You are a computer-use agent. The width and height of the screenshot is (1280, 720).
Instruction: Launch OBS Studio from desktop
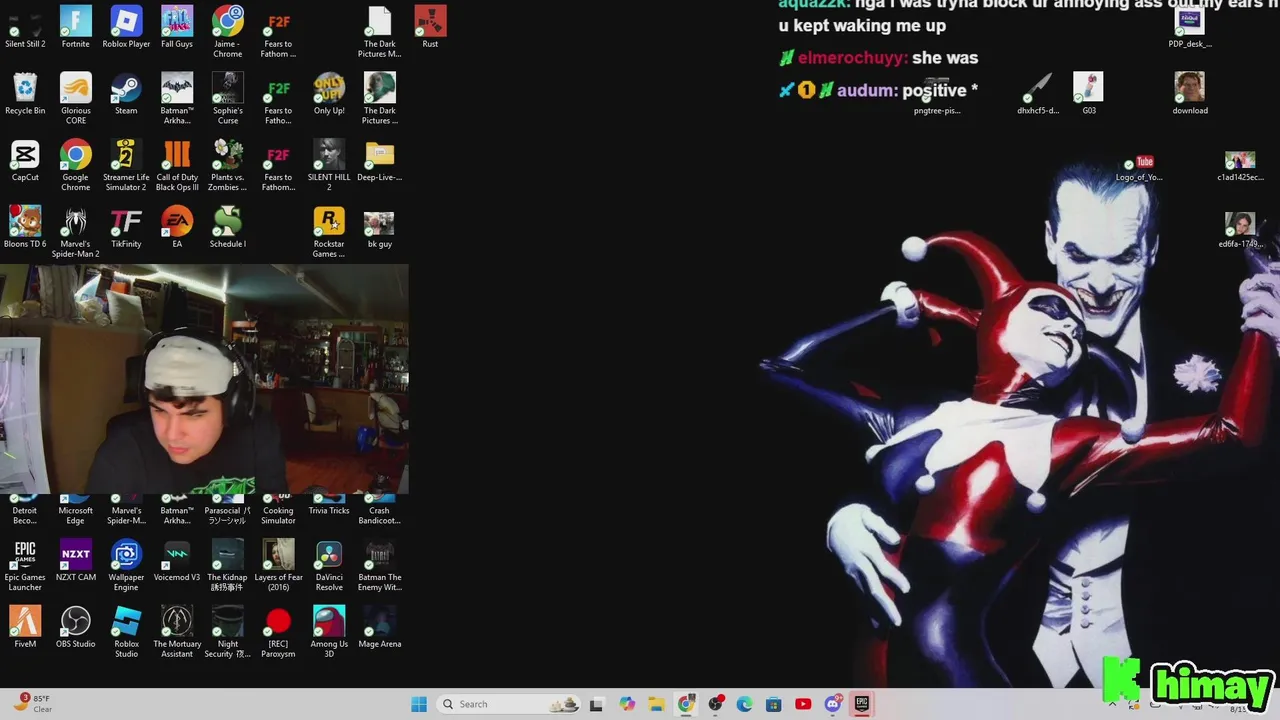click(76, 628)
